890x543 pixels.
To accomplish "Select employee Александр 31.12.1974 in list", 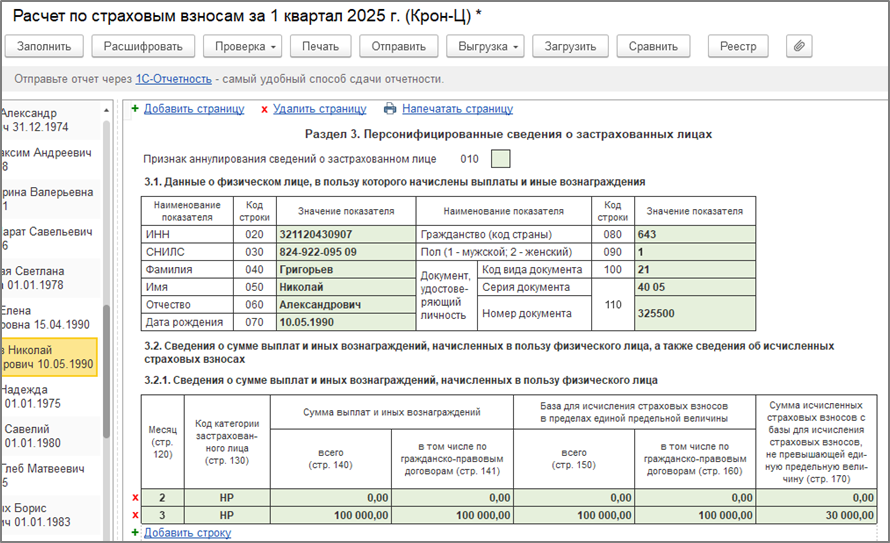I will coord(50,120).
